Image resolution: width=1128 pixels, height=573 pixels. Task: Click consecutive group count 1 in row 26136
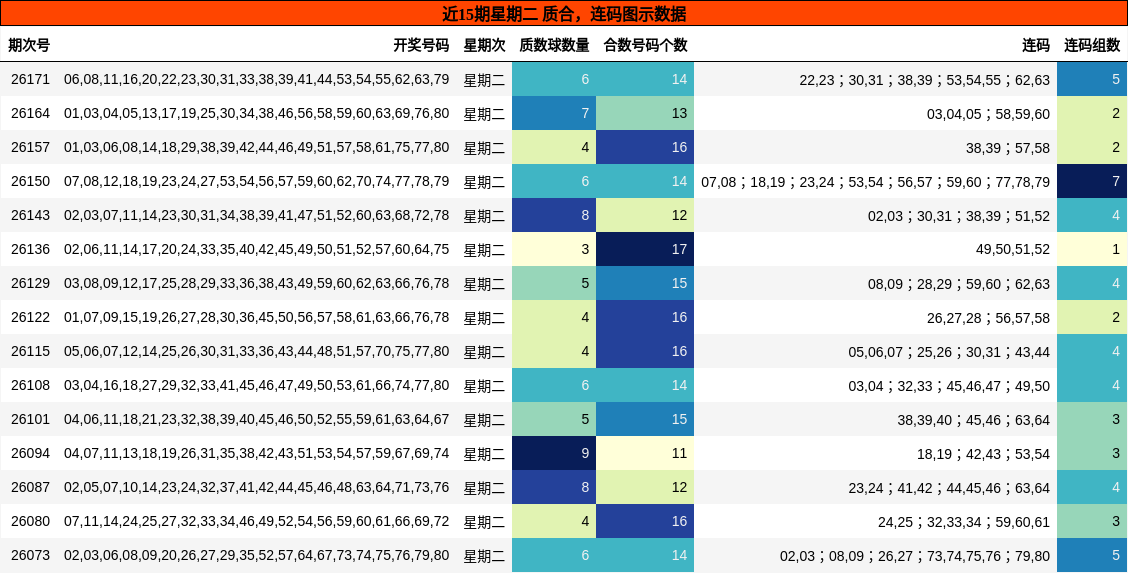[x=1092, y=249]
